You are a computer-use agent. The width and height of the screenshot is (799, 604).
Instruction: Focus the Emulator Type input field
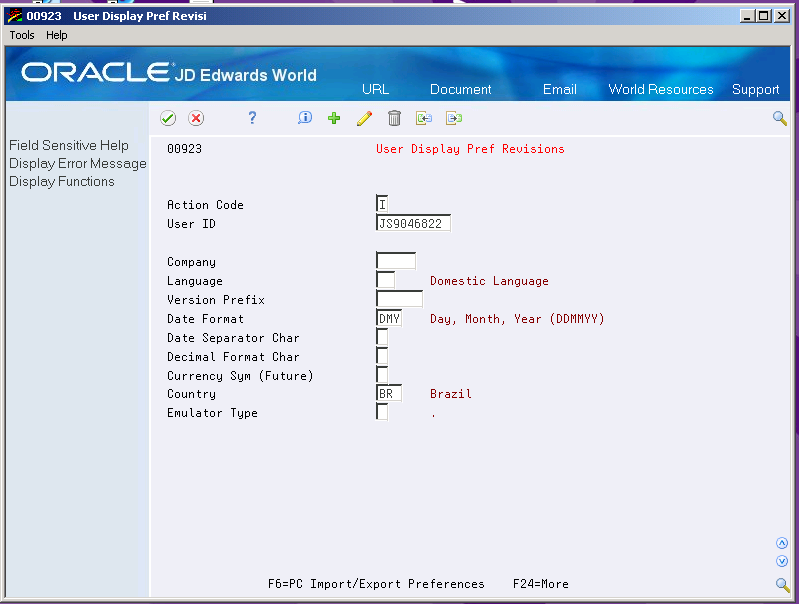point(382,412)
